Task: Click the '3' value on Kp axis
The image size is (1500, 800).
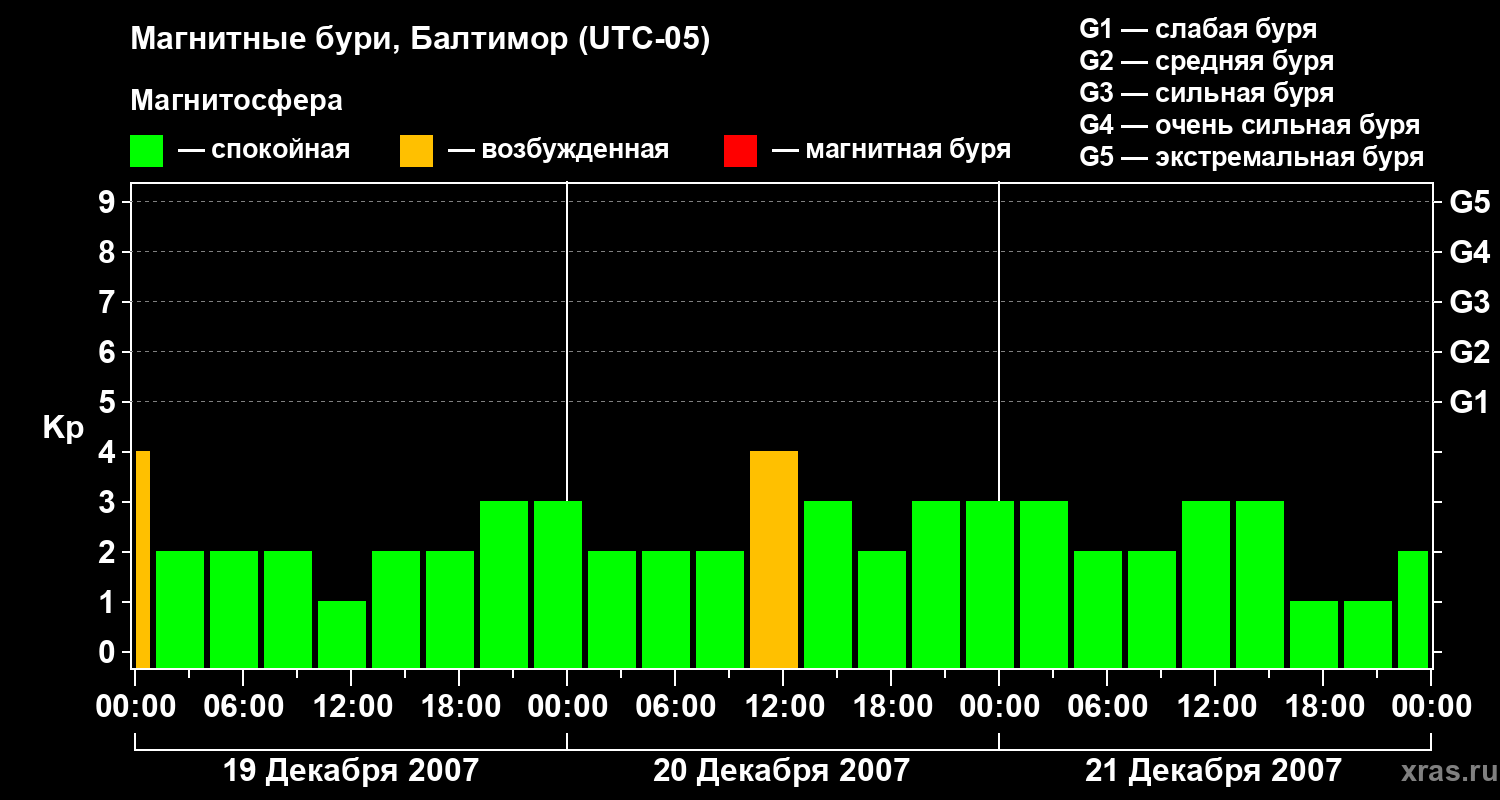Action: (x=108, y=502)
